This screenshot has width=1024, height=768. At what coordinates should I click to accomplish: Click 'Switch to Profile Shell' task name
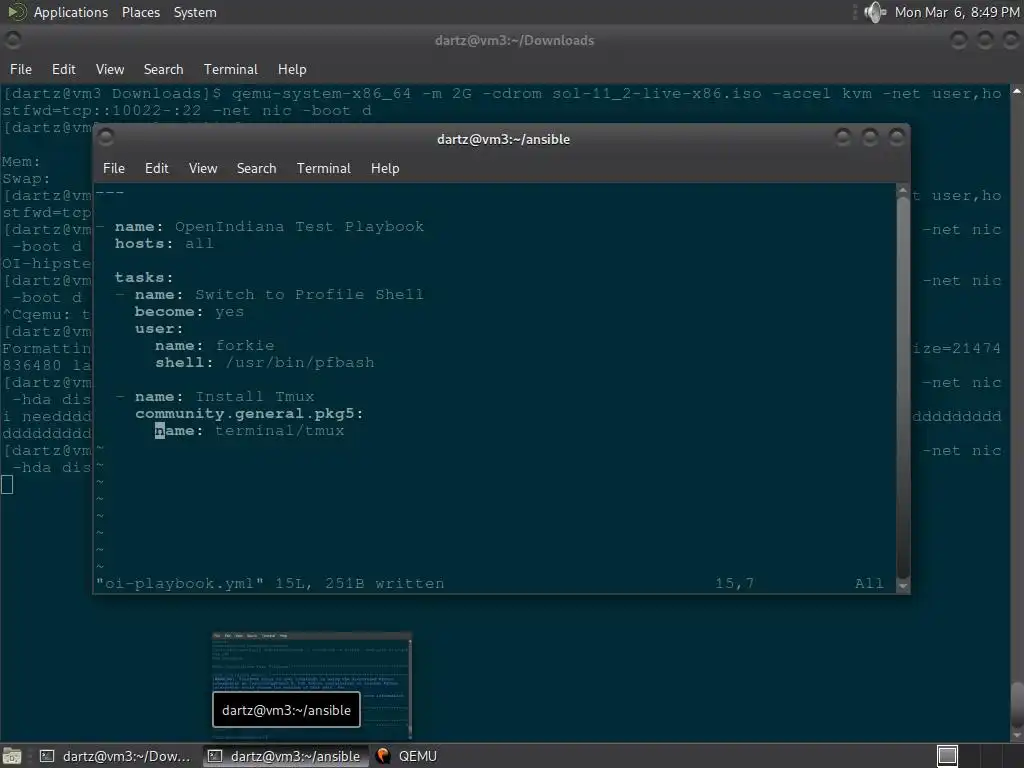(x=309, y=295)
